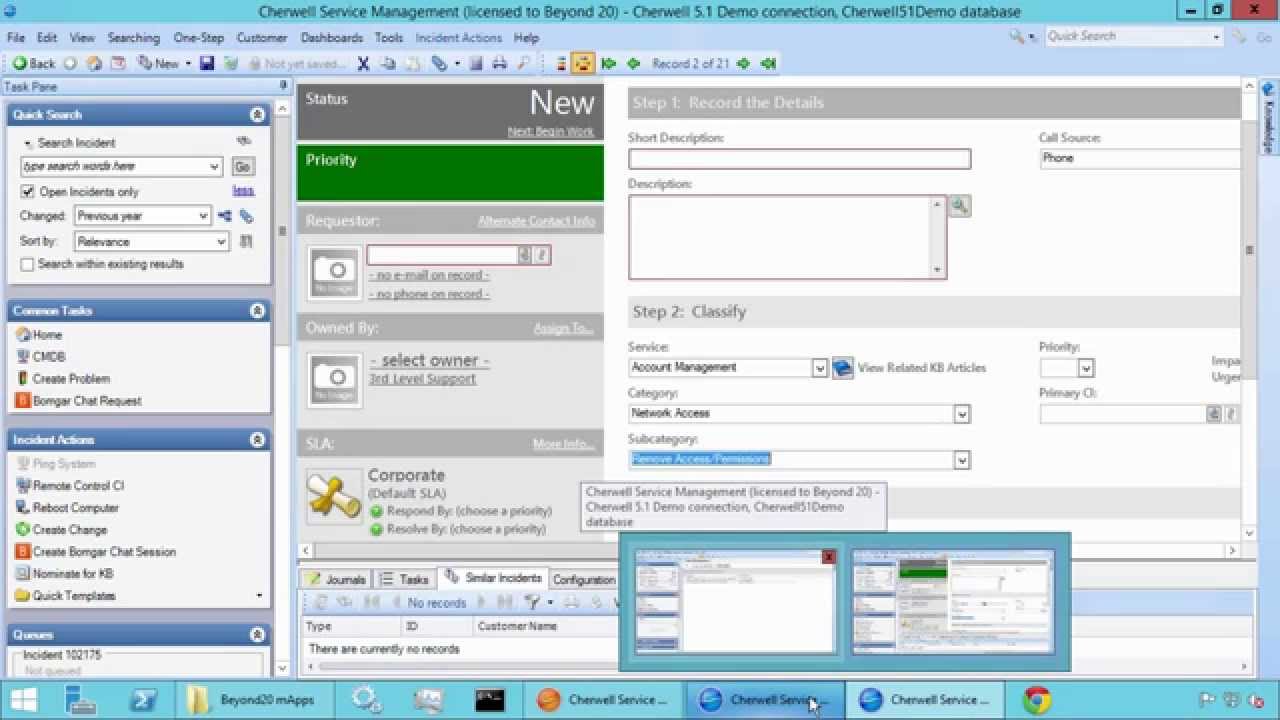Click Remote Control CI action
Screen dimensions: 1280x720
(x=70, y=486)
